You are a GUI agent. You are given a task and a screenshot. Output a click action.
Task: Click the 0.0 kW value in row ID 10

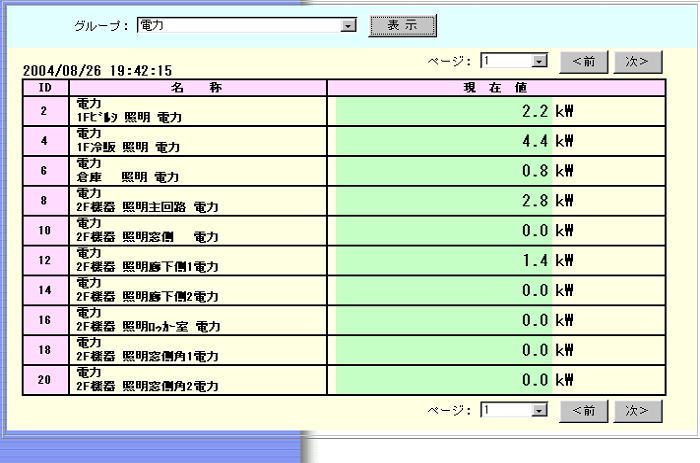(x=547, y=231)
